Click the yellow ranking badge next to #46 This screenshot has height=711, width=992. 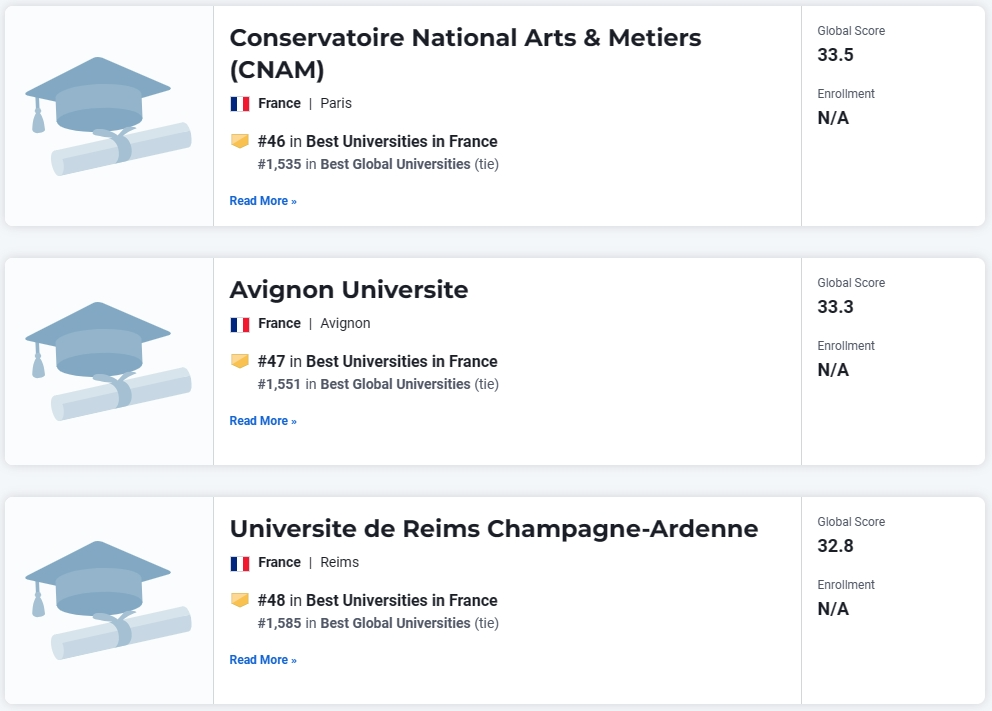(x=240, y=141)
